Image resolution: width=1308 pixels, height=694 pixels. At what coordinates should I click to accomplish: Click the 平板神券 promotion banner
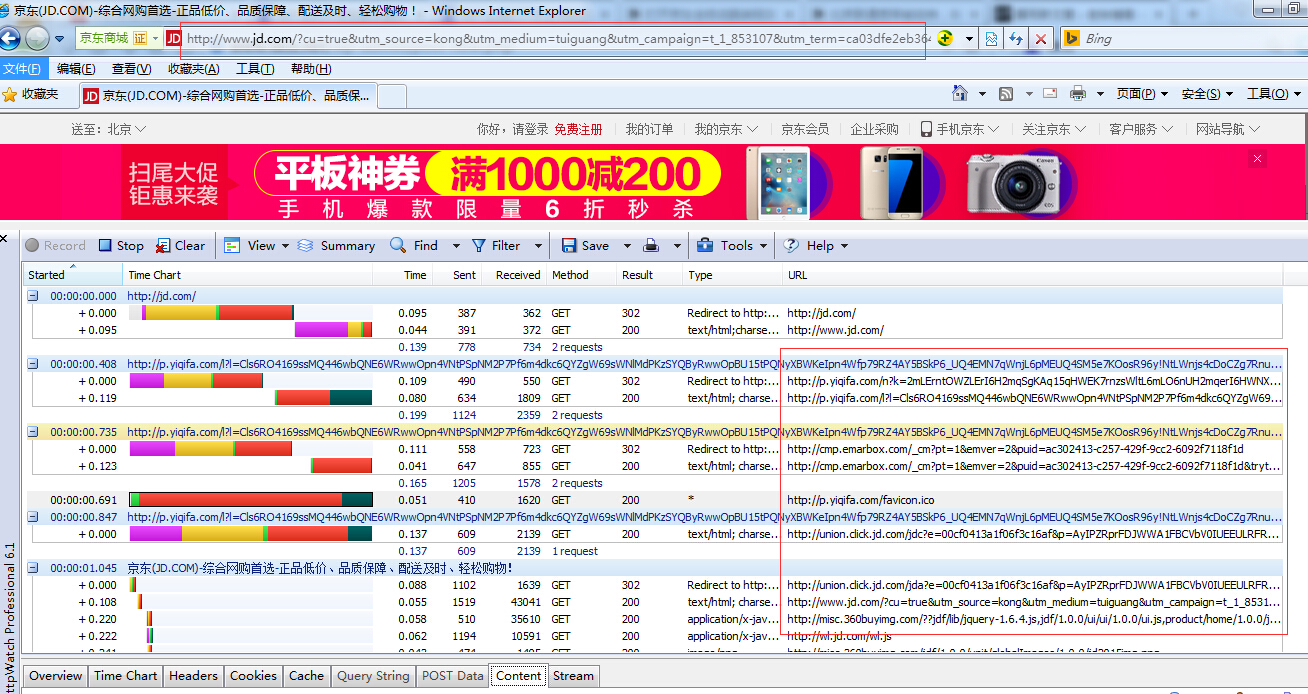(x=654, y=183)
